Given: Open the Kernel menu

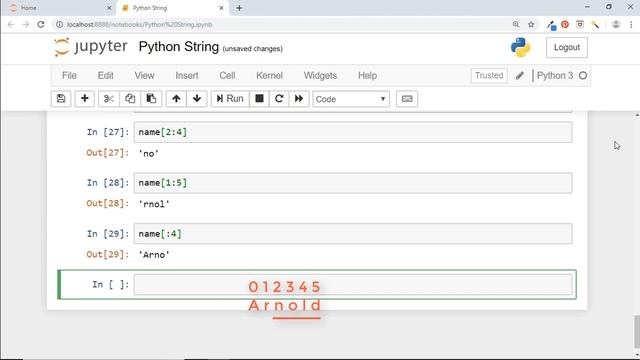Looking at the screenshot, I should (269, 76).
